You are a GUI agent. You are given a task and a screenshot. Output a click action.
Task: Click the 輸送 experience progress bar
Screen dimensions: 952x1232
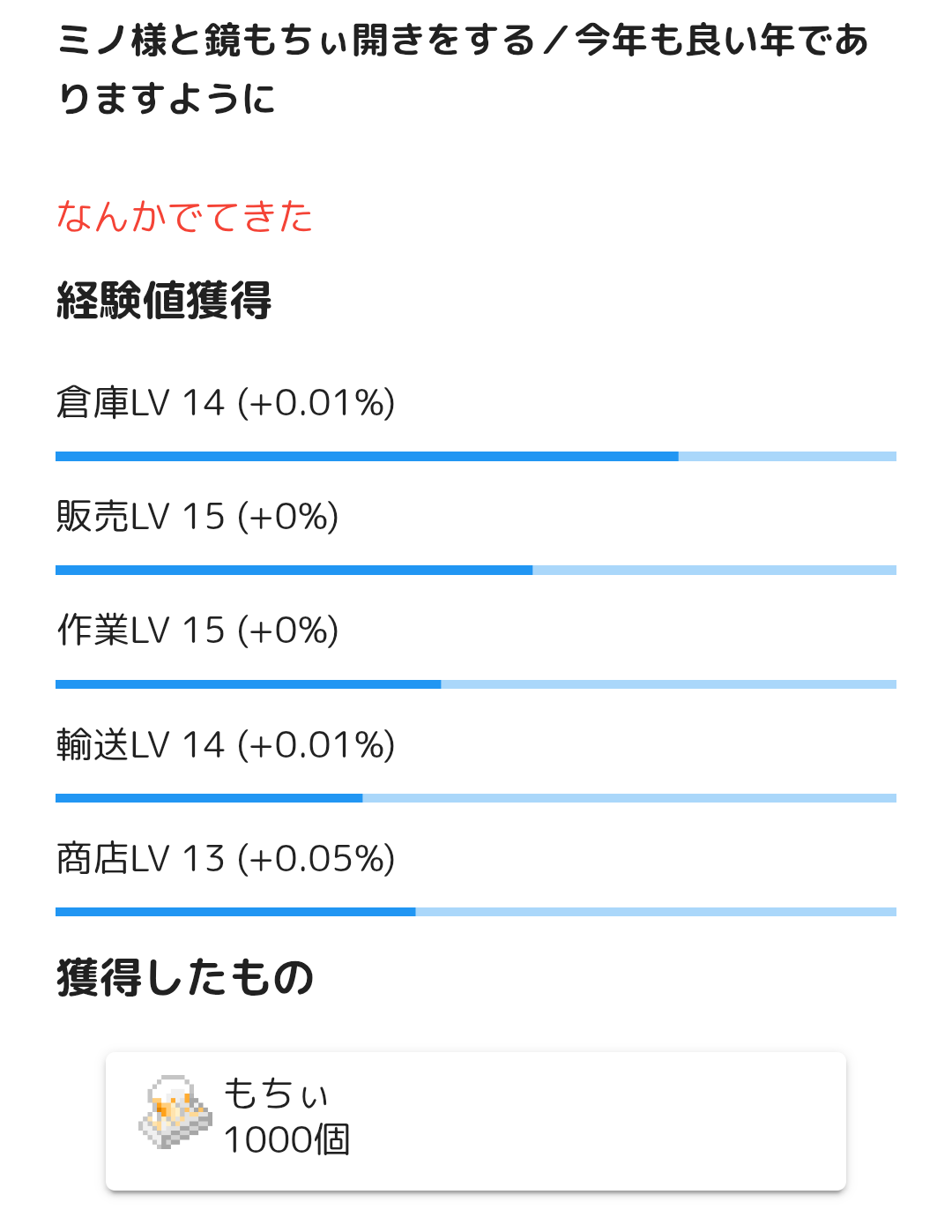pyautogui.click(x=476, y=798)
